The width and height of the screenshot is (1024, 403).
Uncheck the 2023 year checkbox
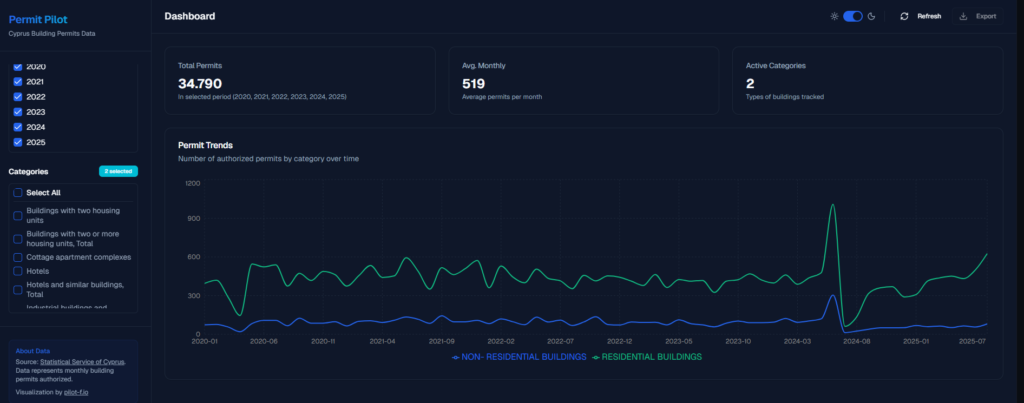(x=17, y=112)
